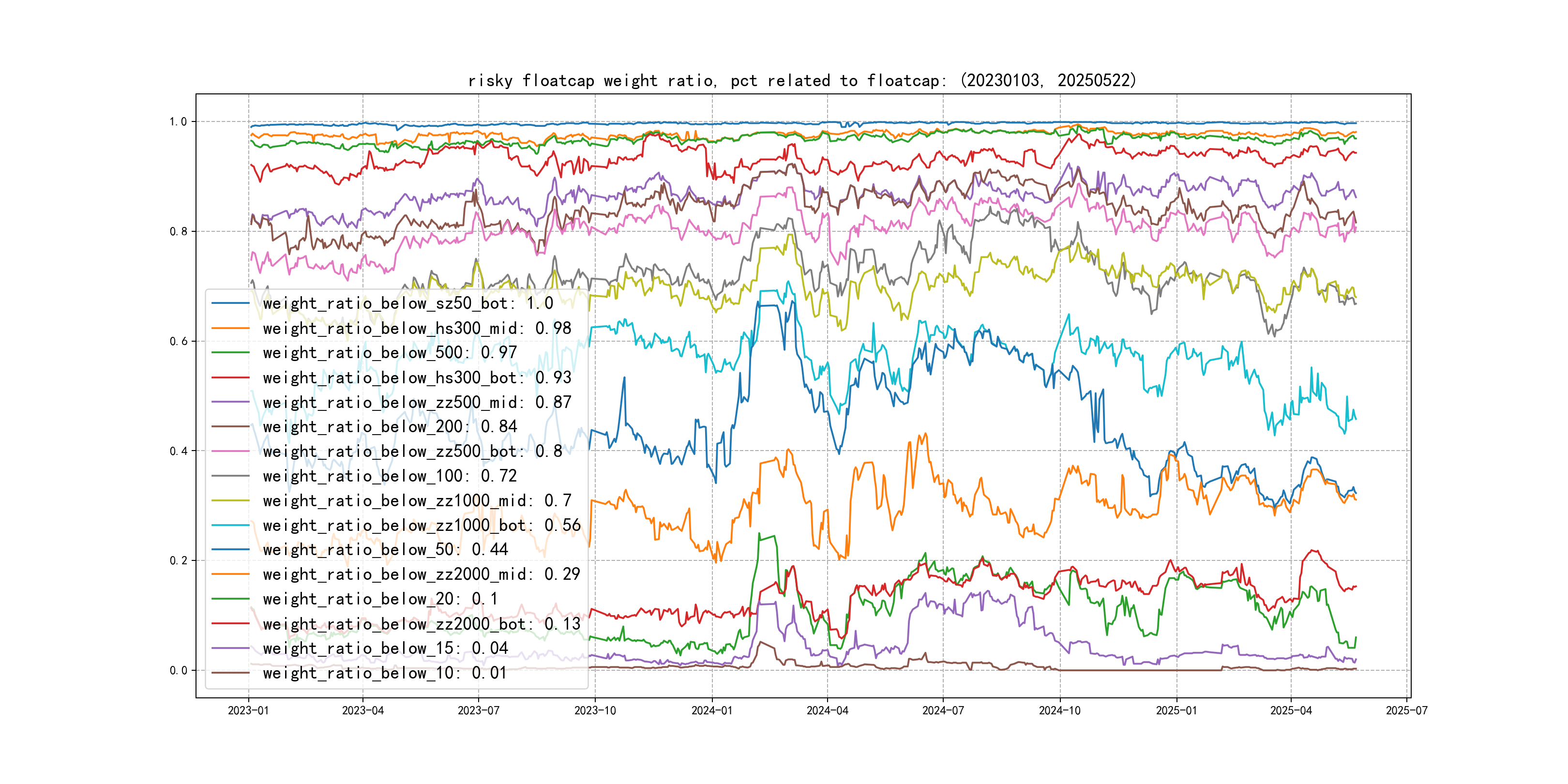Click the cyan legend line for zz1000_bot
The width and height of the screenshot is (1568, 784).
[x=230, y=525]
